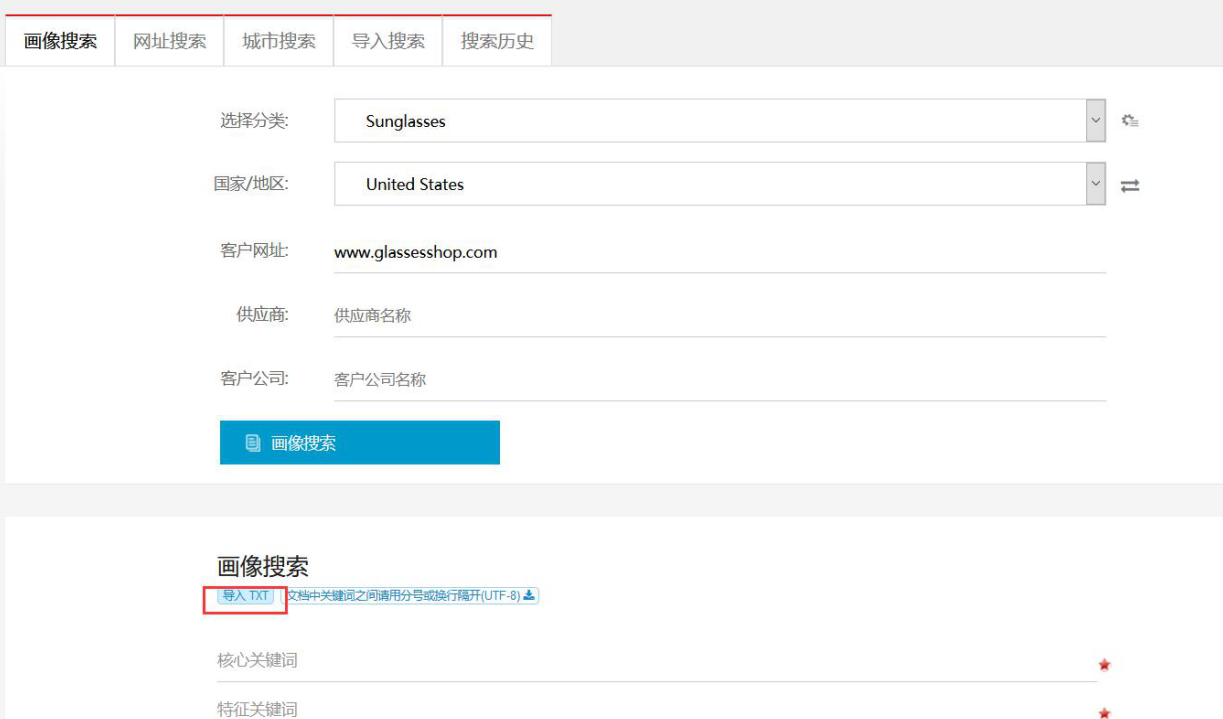View the 搜索历史 tab
Image resolution: width=1223 pixels, height=719 pixels.
[496, 41]
